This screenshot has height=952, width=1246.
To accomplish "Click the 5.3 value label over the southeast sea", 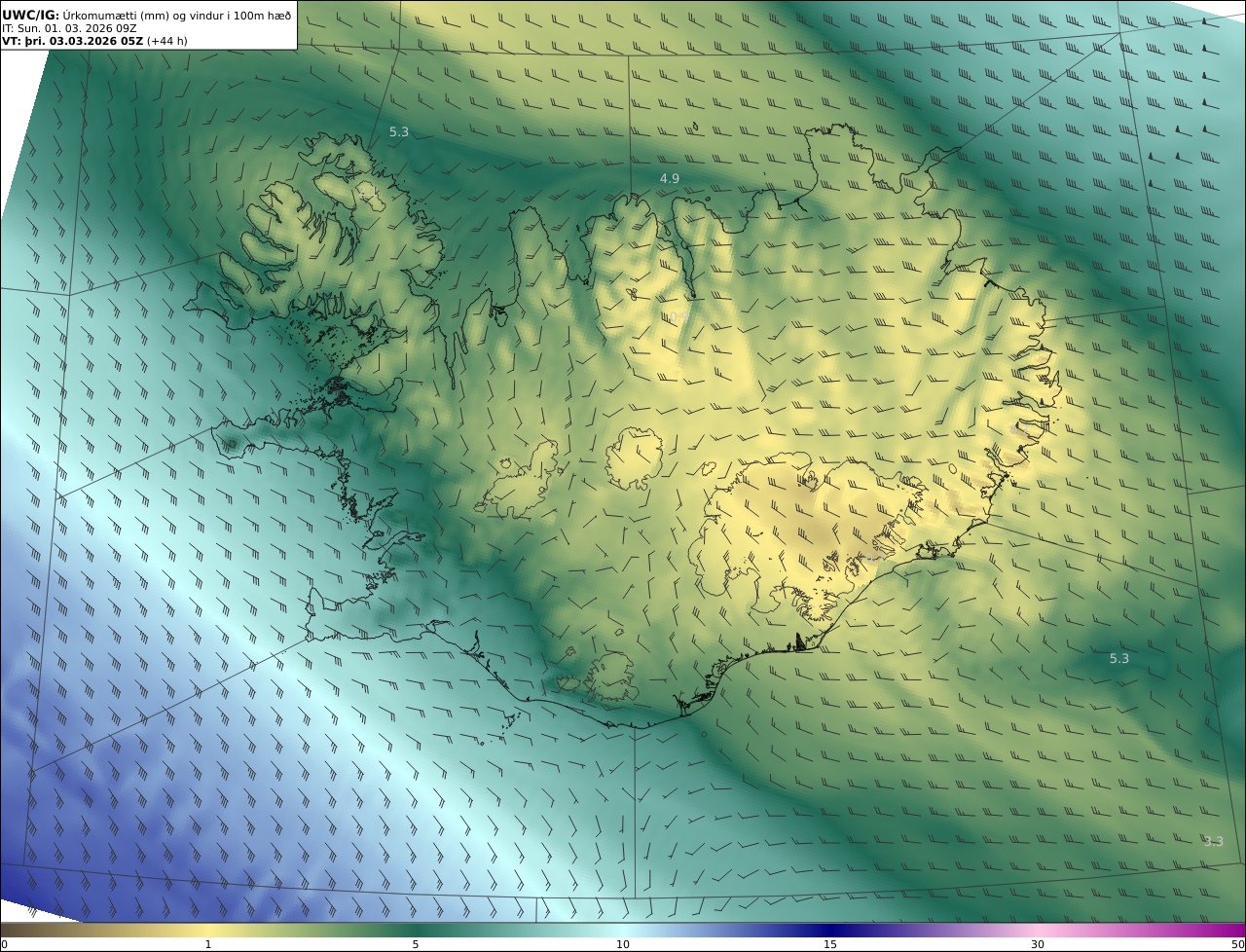I will [x=1119, y=658].
